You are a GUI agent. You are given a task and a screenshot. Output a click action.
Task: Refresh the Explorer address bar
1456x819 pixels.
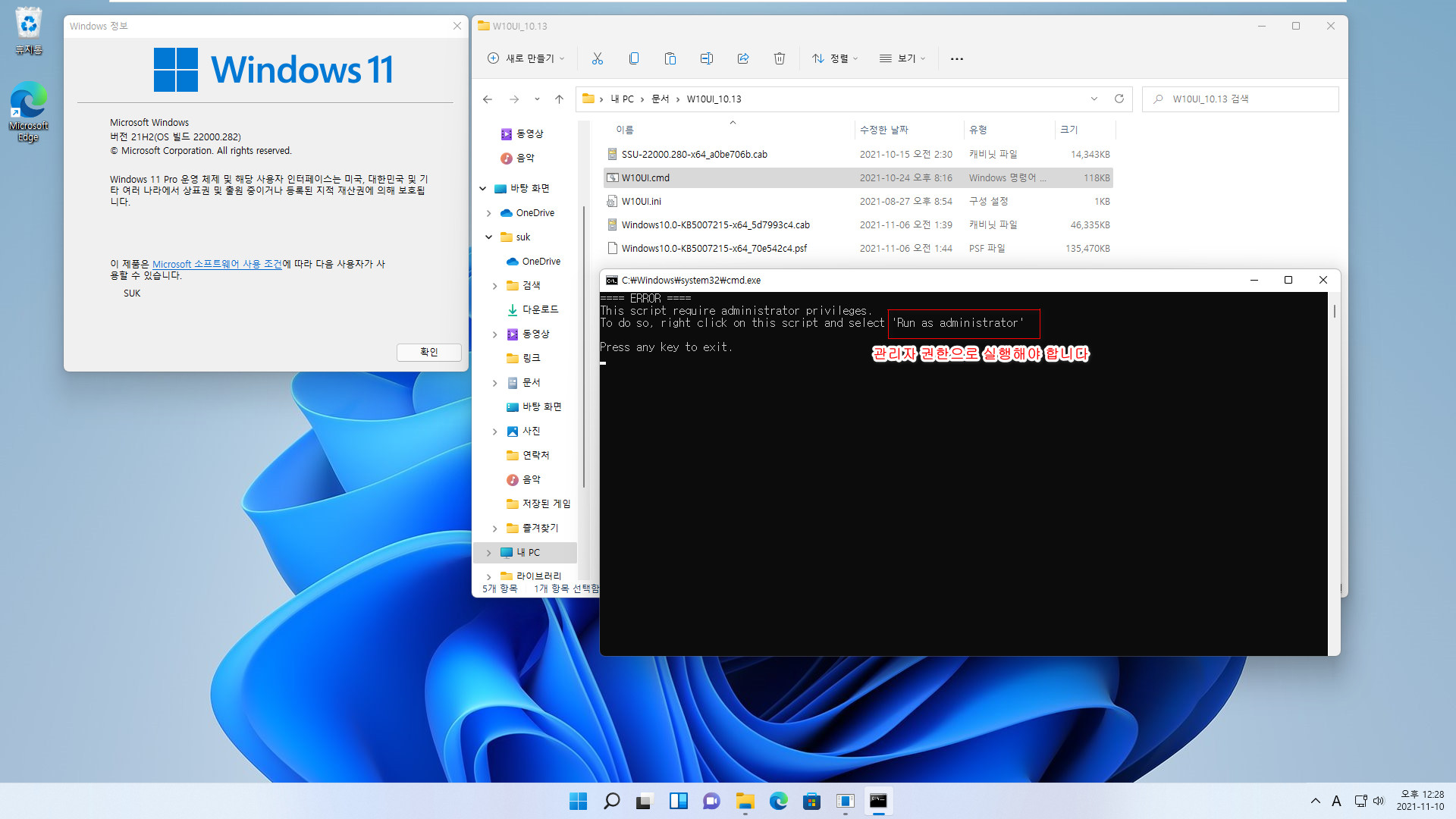1119,99
